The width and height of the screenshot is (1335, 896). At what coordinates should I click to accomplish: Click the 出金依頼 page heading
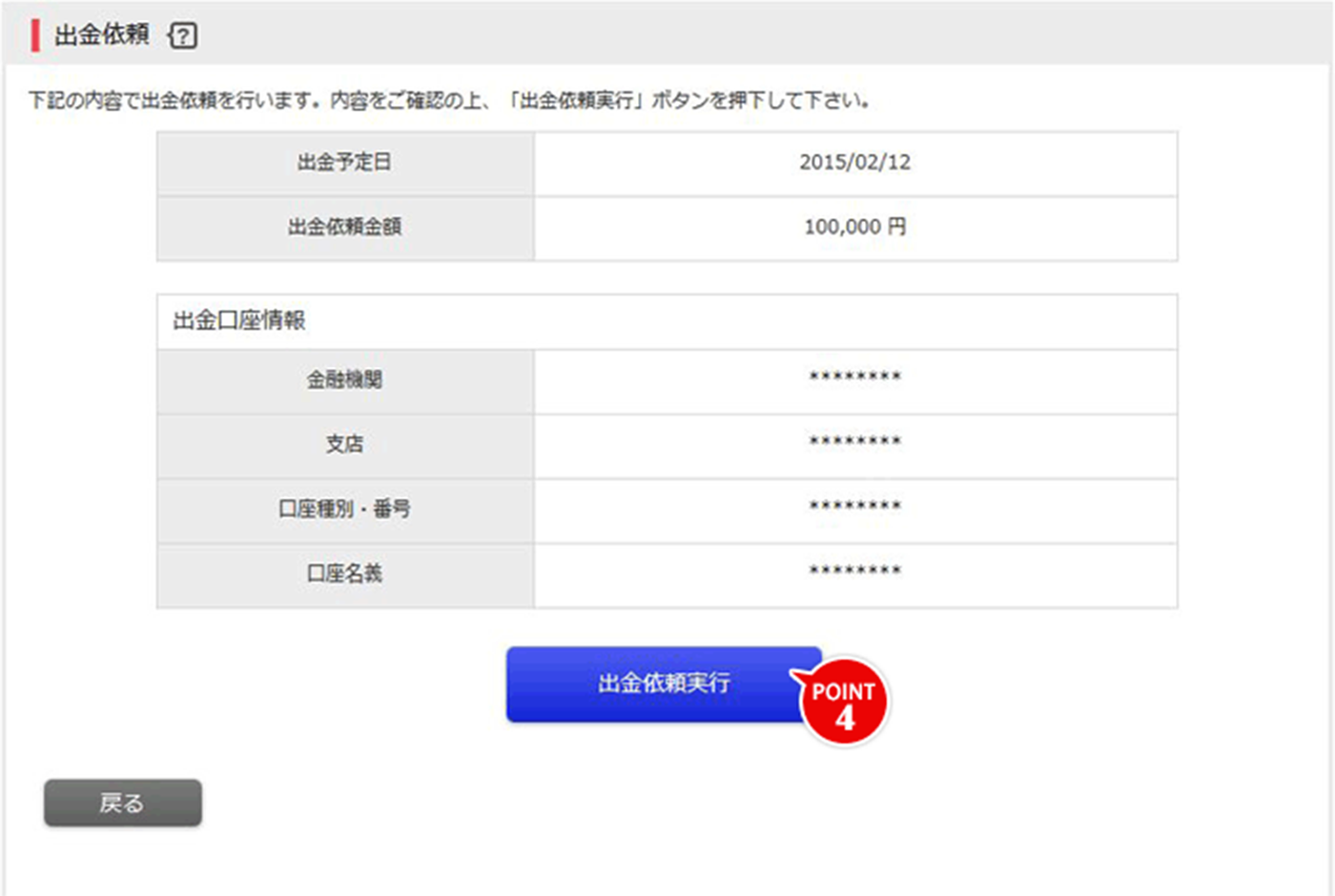pyautogui.click(x=102, y=35)
